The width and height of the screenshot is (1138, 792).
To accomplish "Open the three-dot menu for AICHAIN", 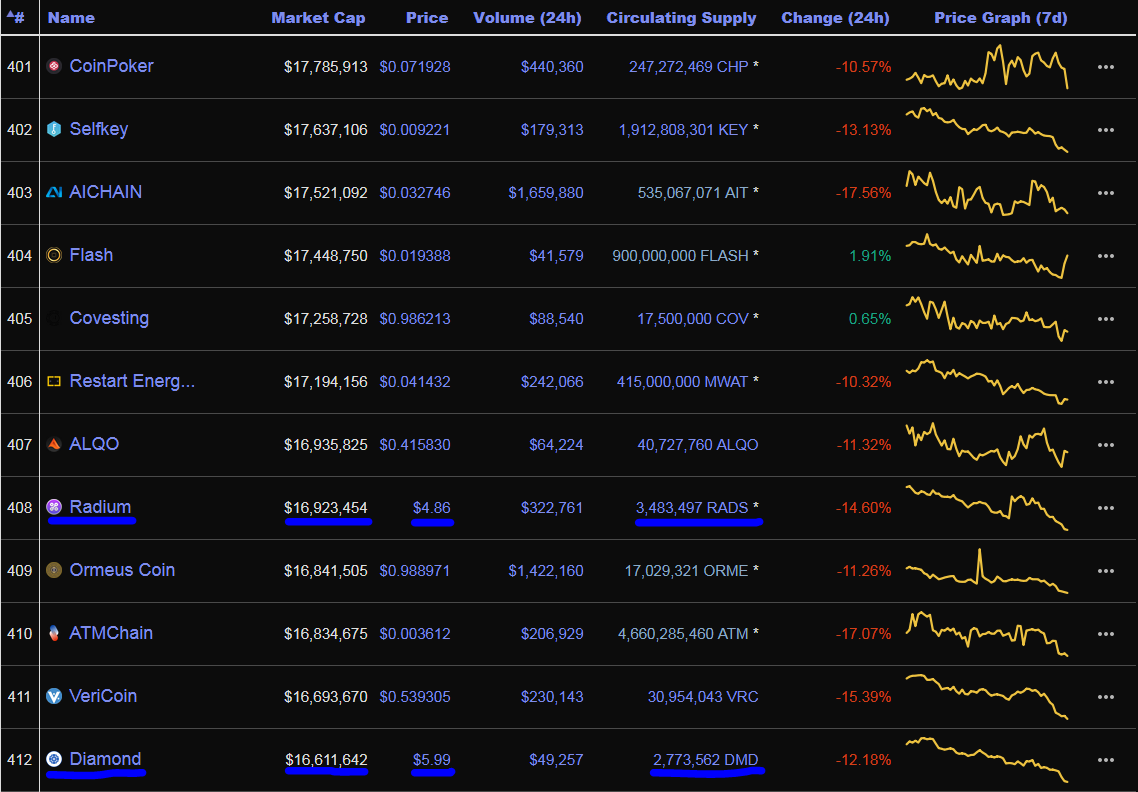I will point(1106,193).
